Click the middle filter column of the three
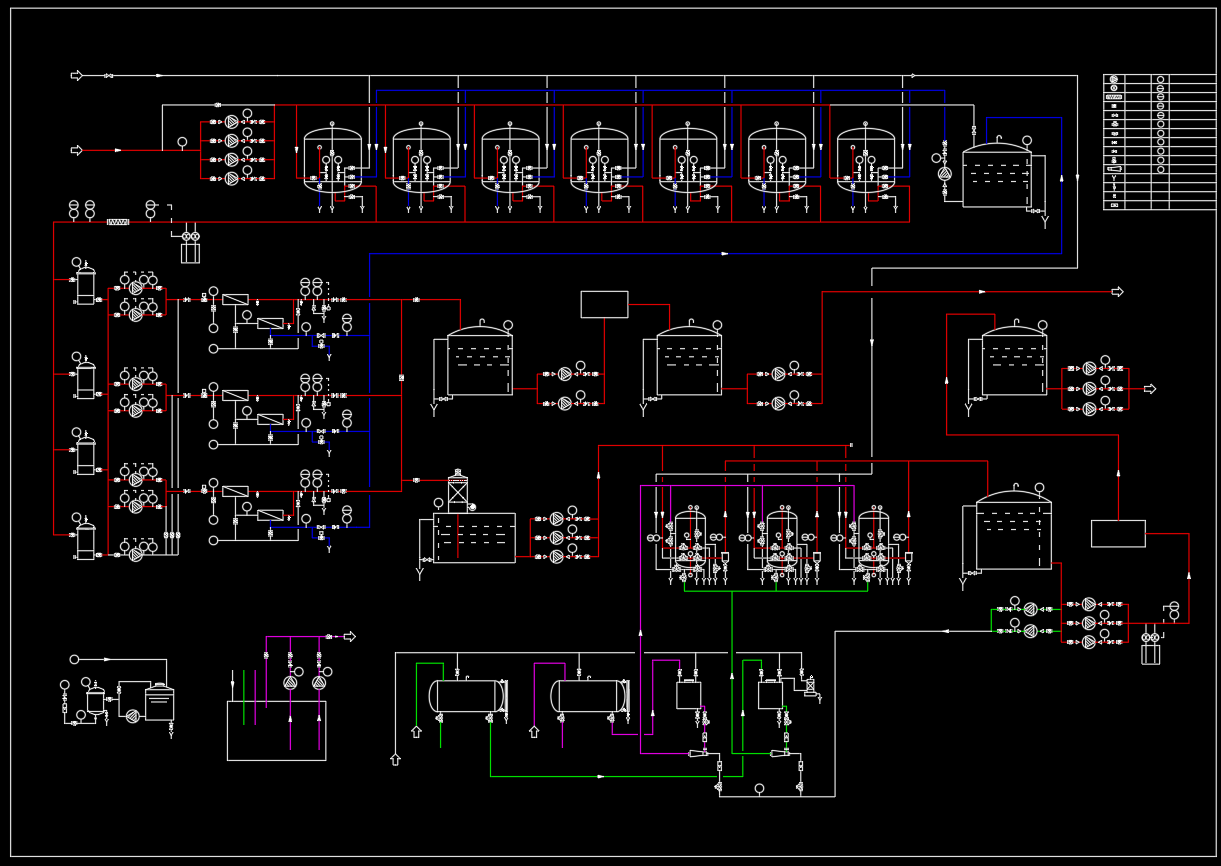 point(782,540)
